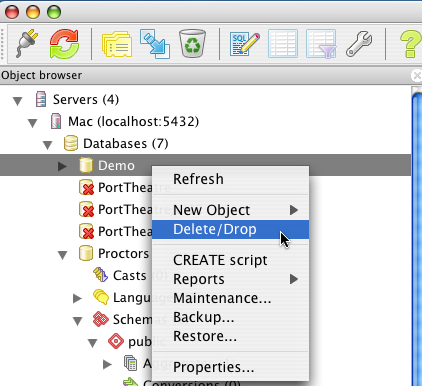Select the Databases (7) label
The width and height of the screenshot is (422, 386).
pos(126,144)
